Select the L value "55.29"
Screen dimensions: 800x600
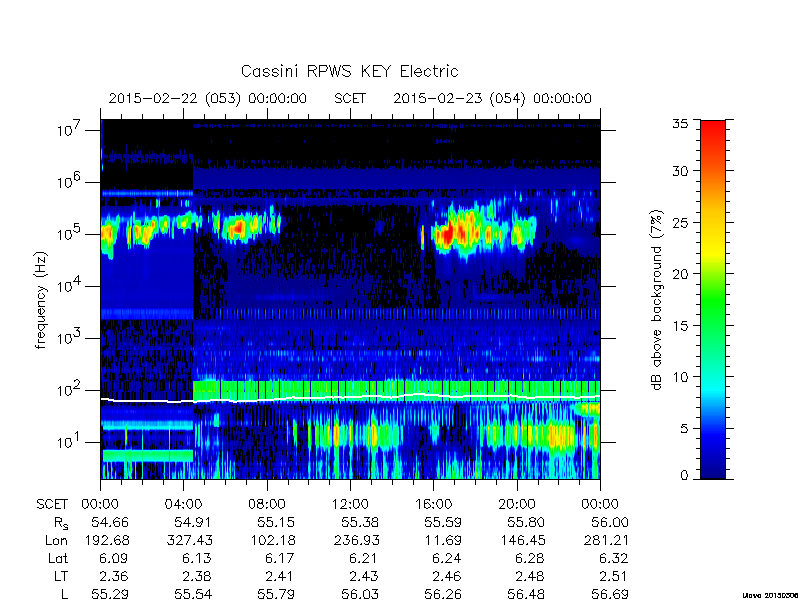pos(110,594)
